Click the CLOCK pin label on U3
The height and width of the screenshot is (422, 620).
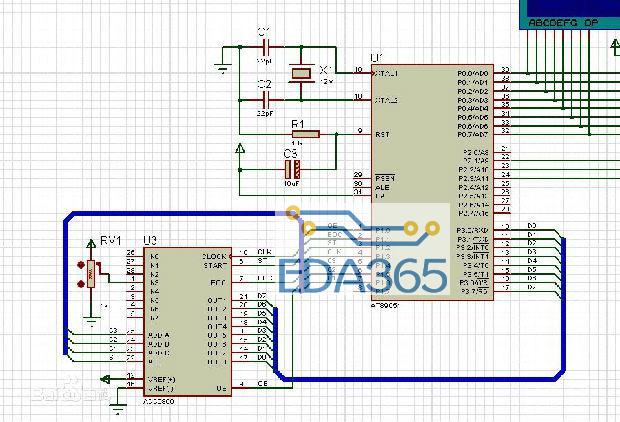point(214,256)
